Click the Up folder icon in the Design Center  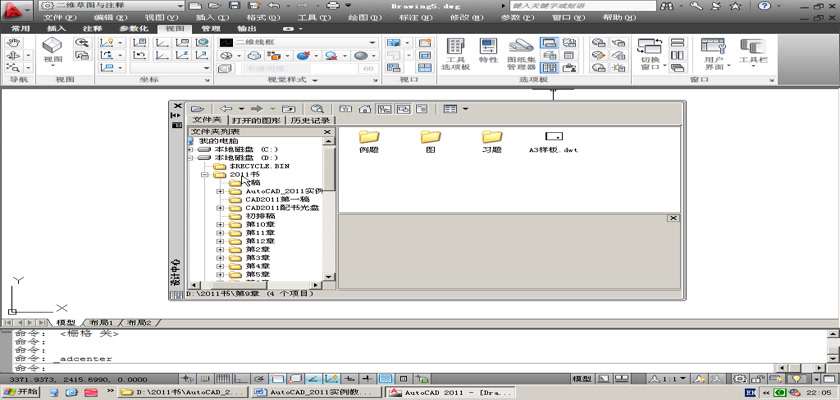tap(289, 109)
